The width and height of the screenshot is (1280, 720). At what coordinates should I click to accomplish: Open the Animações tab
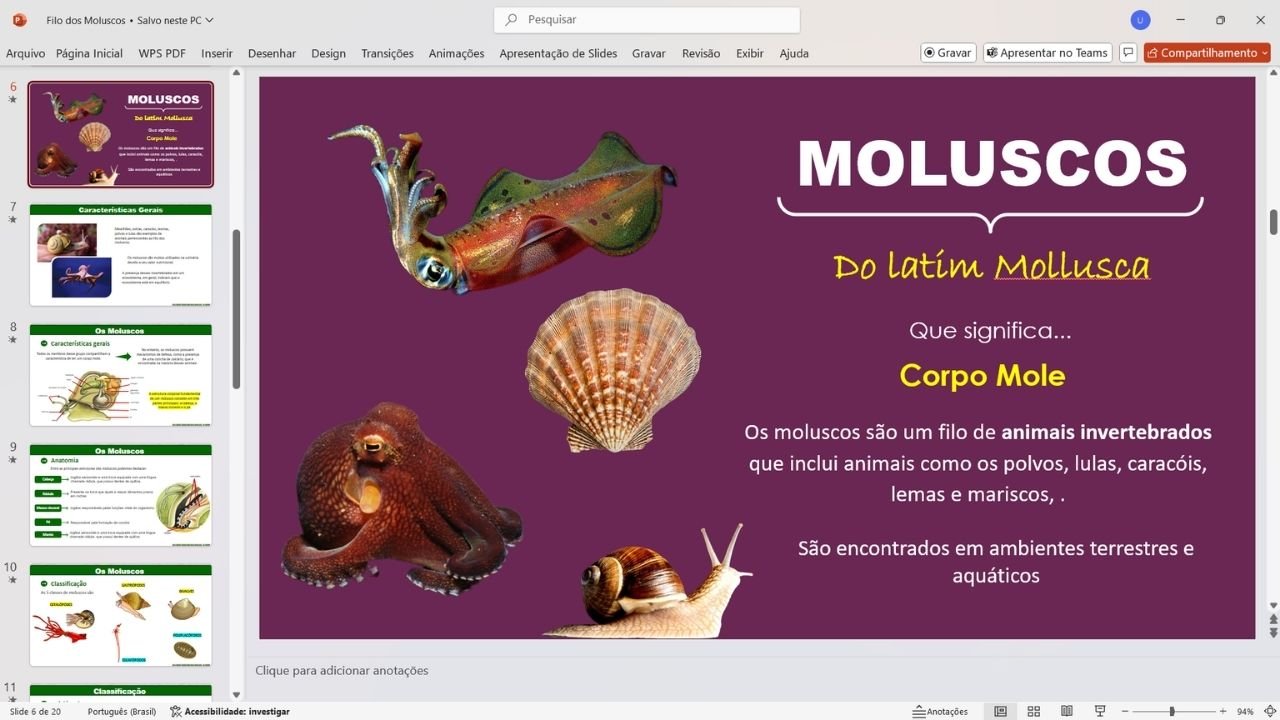tap(456, 53)
